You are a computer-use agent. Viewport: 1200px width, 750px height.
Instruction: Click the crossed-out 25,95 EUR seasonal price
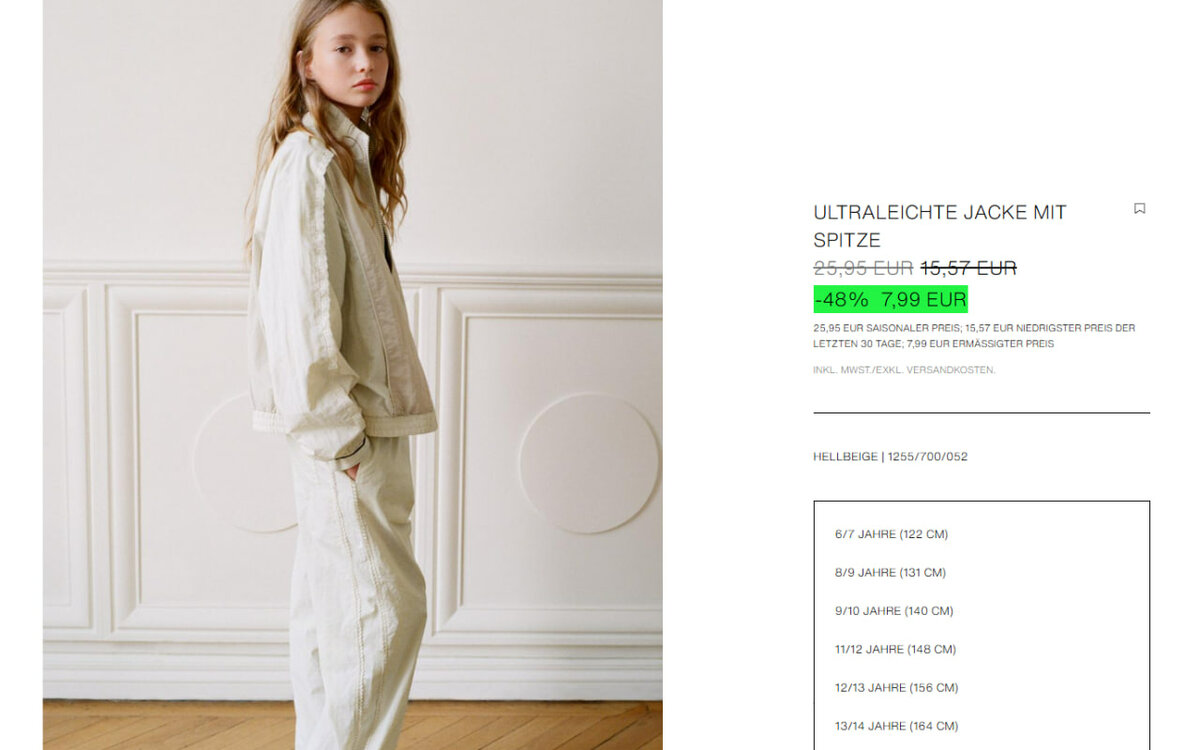pyautogui.click(x=863, y=268)
